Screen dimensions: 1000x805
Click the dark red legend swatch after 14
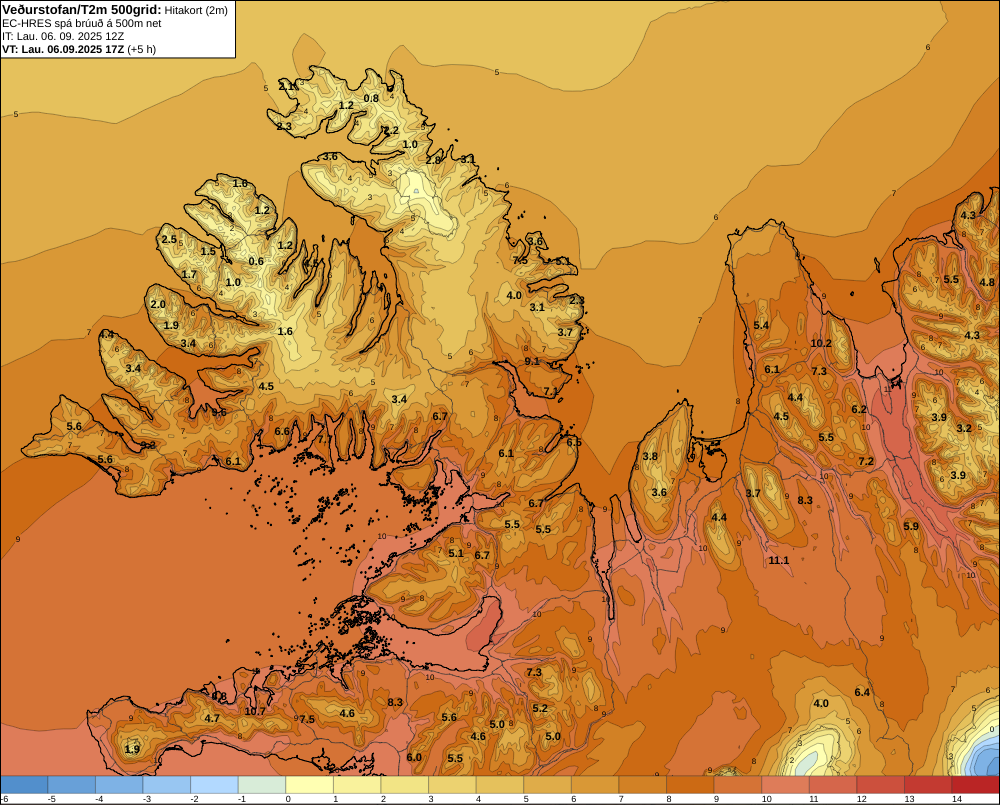(x=976, y=785)
